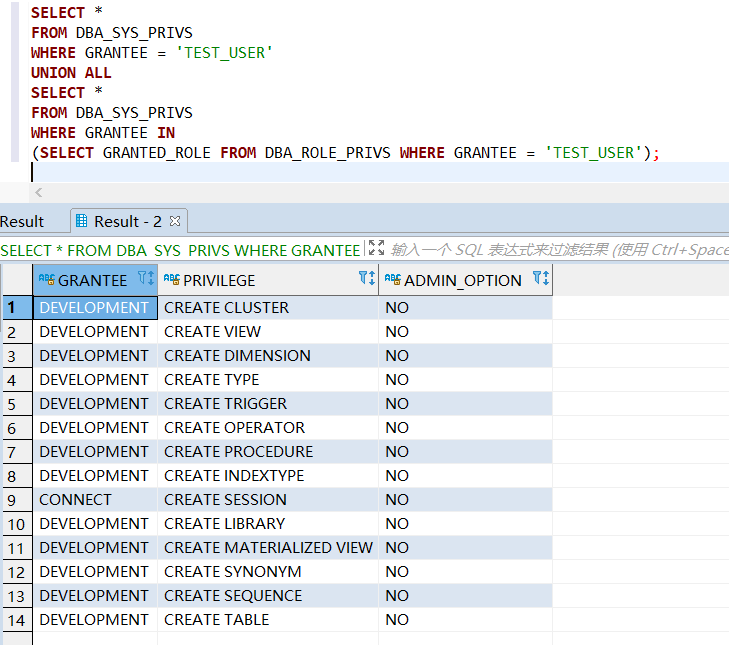Click the Result - 2 tab grid icon
The width and height of the screenshot is (729, 645).
[81, 221]
